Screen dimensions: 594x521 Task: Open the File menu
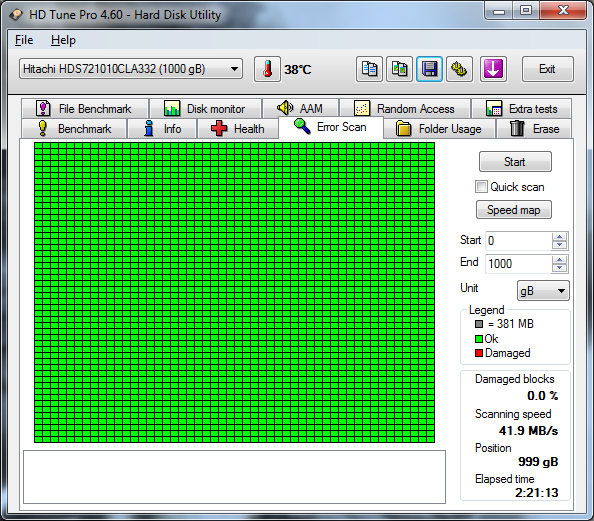coord(24,40)
